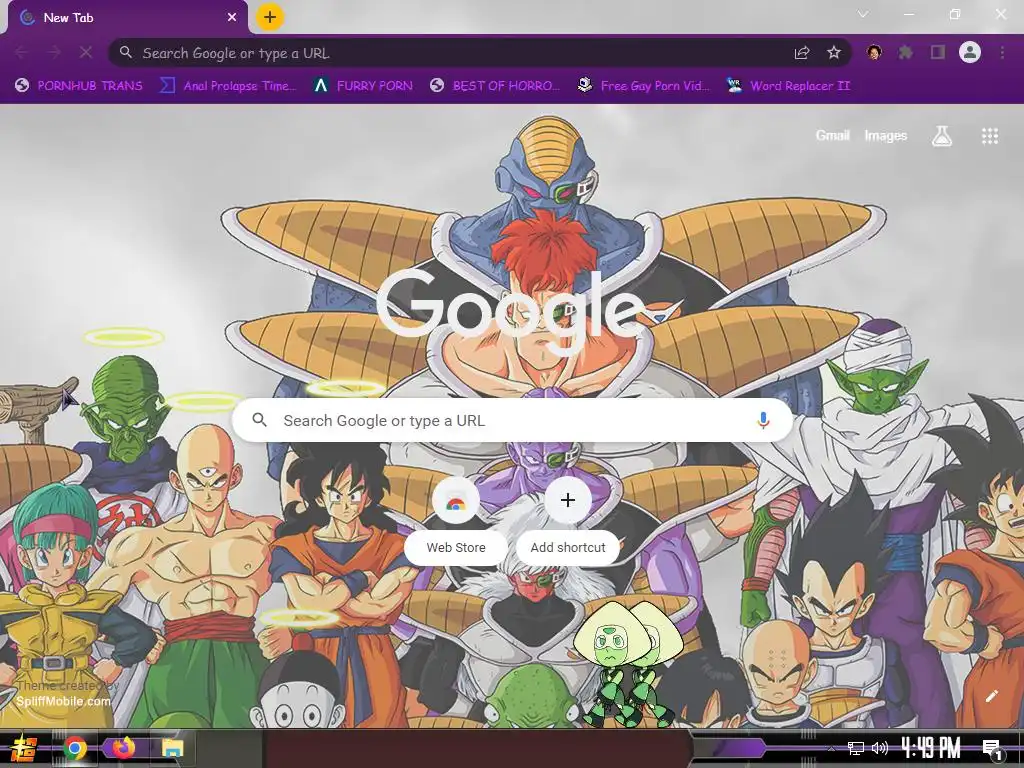Open network status tray icon
This screenshot has width=1024, height=768.
[856, 748]
